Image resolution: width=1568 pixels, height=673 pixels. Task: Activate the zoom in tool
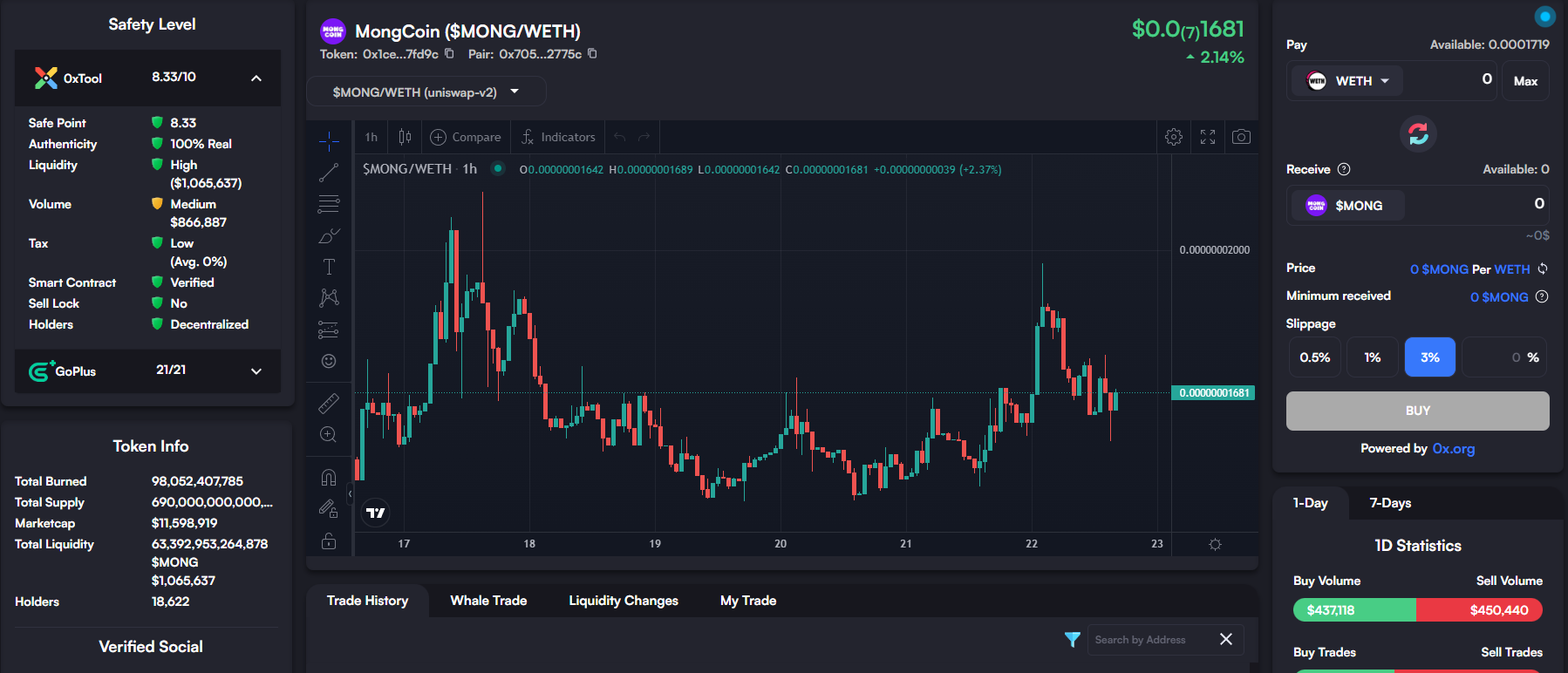(329, 434)
